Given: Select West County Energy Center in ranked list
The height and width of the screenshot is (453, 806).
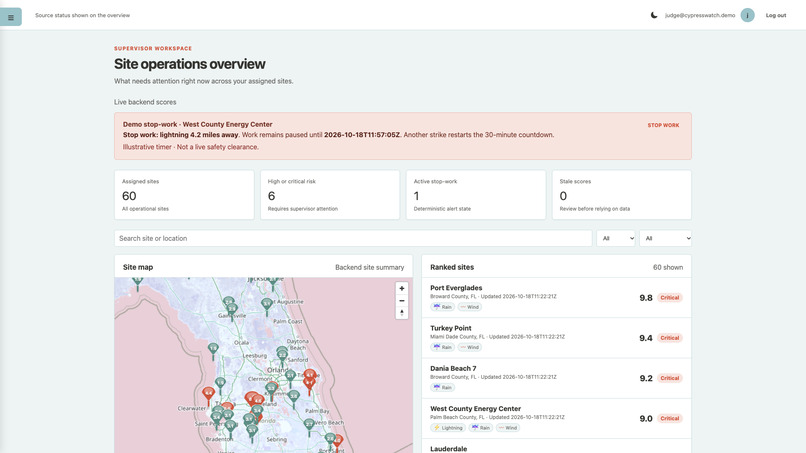Looking at the screenshot, I should click(x=475, y=409).
